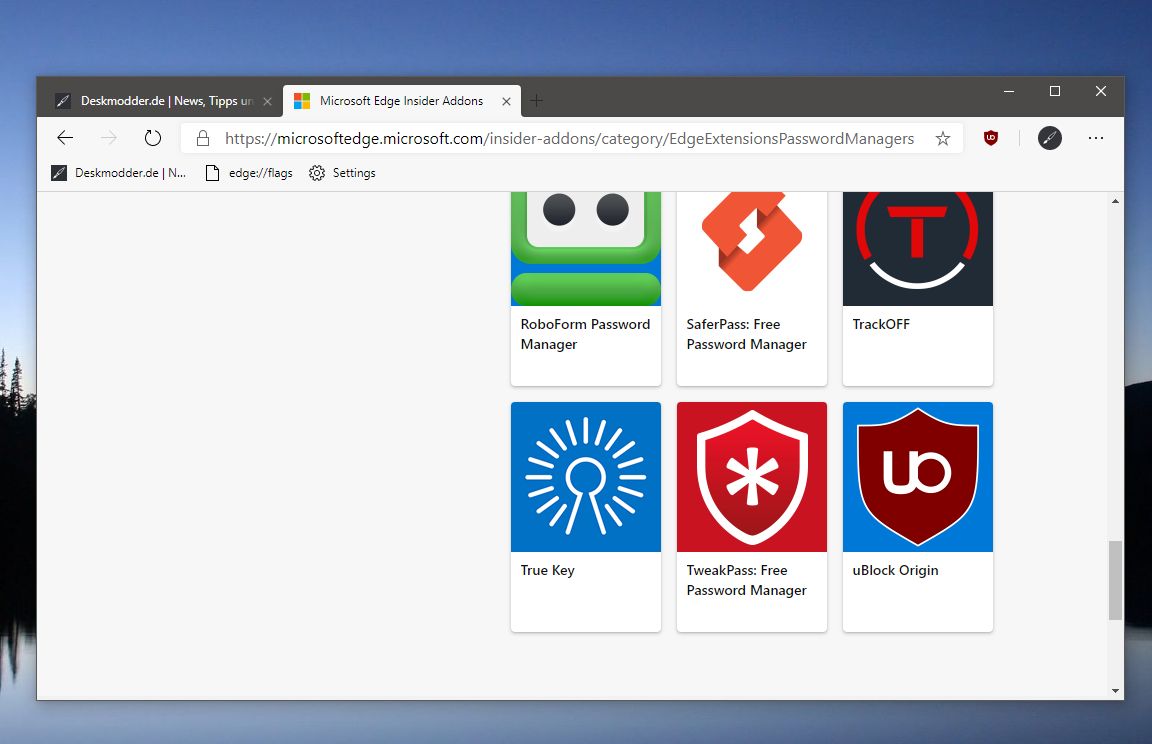1152x744 pixels.
Task: Click the TrackOFF title text
Action: (x=881, y=324)
